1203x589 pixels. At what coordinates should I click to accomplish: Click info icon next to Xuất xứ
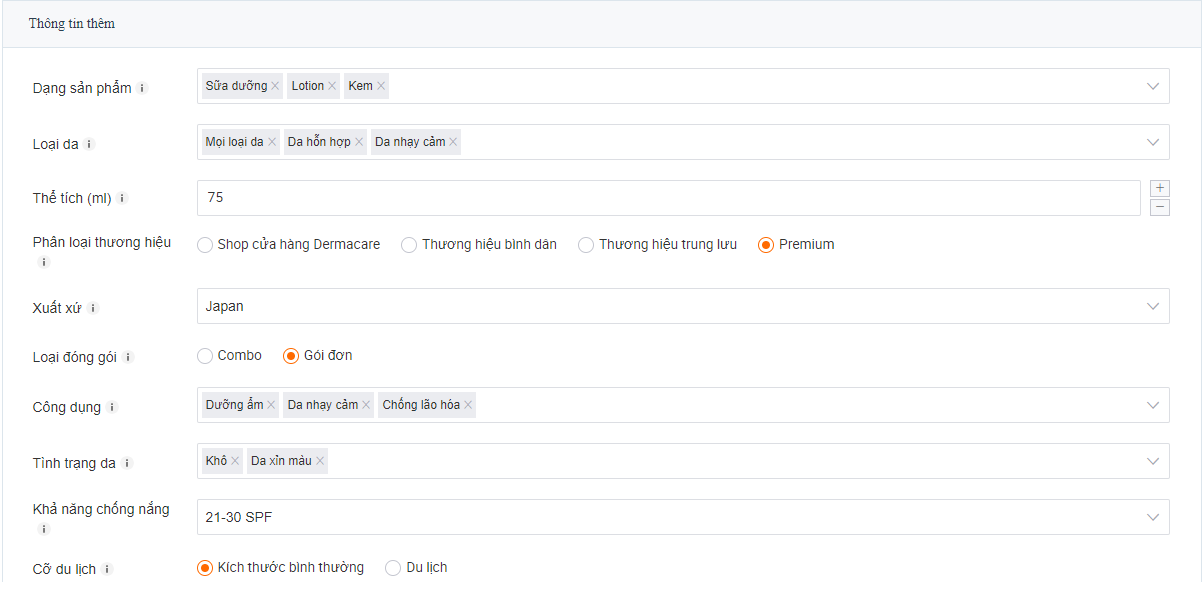point(94,308)
